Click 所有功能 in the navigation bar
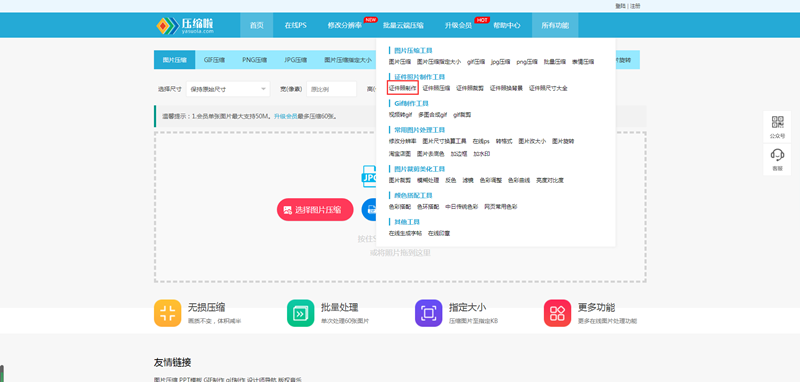This screenshot has height=382, width=800. tap(555, 26)
